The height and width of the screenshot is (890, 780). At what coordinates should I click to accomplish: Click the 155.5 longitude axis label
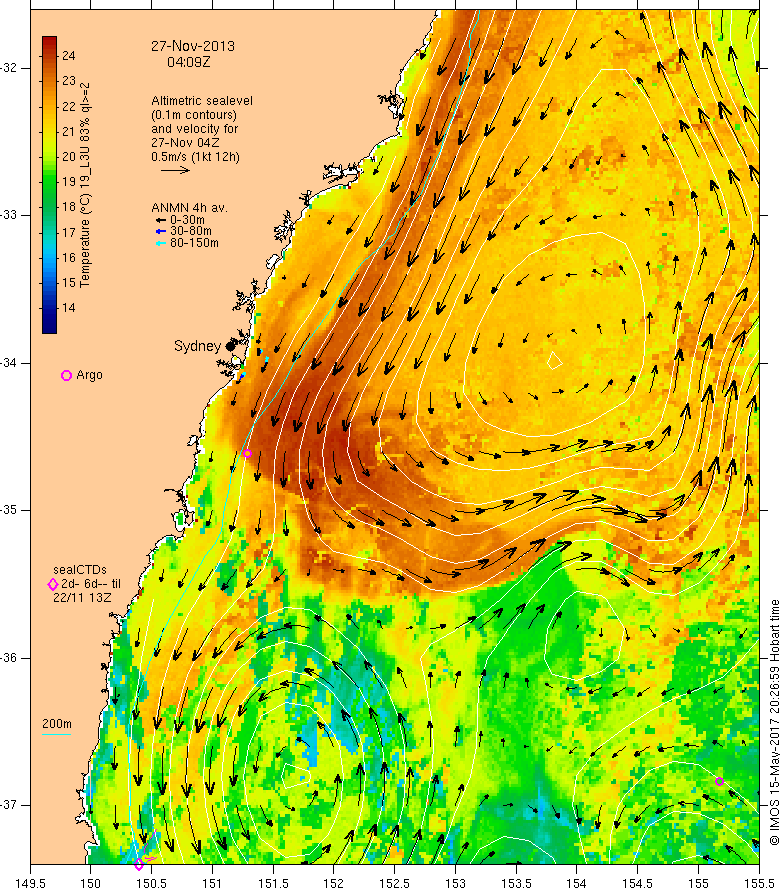coord(759,883)
